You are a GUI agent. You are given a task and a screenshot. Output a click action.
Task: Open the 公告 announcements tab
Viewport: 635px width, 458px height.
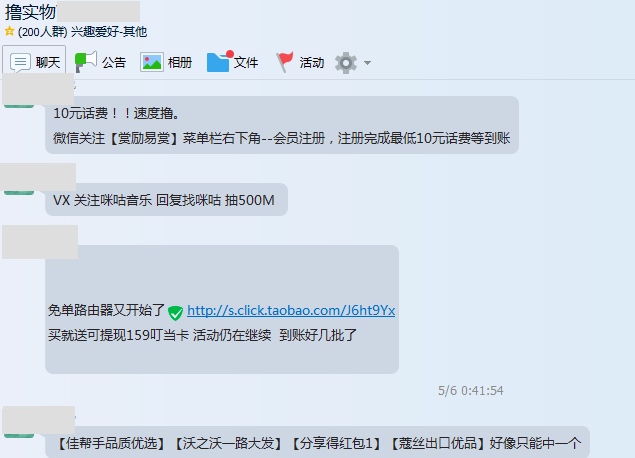click(x=100, y=62)
